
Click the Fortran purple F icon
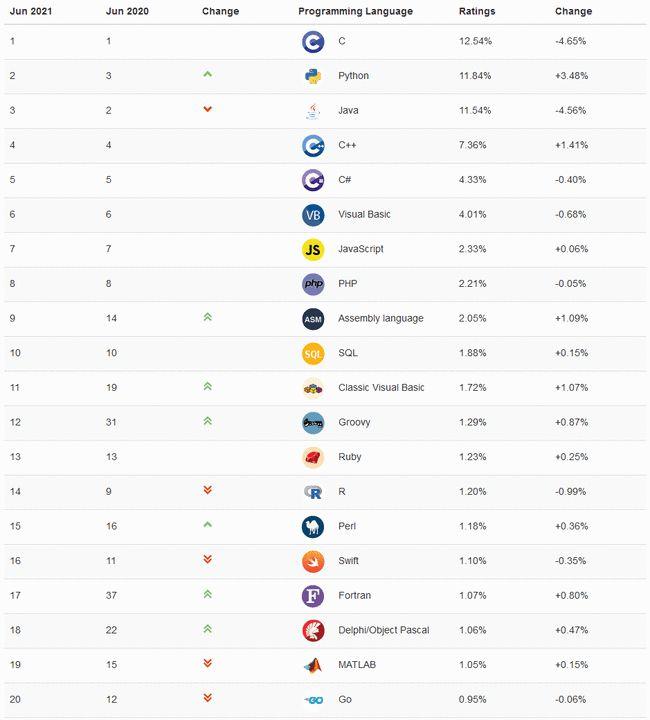click(313, 596)
